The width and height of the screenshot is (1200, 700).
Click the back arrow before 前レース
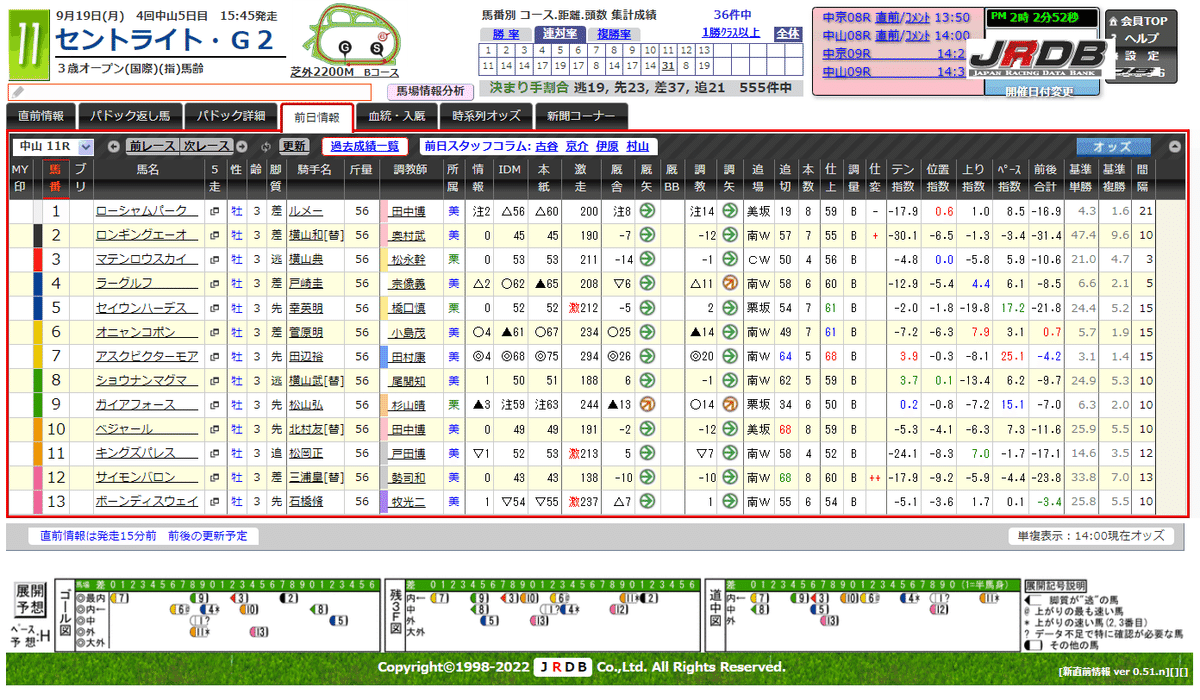[x=113, y=146]
